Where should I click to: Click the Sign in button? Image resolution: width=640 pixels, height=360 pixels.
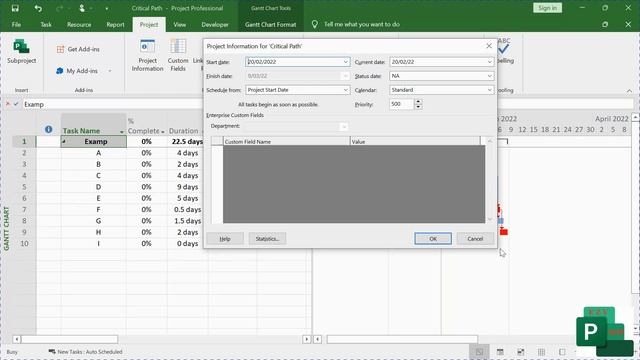[547, 8]
